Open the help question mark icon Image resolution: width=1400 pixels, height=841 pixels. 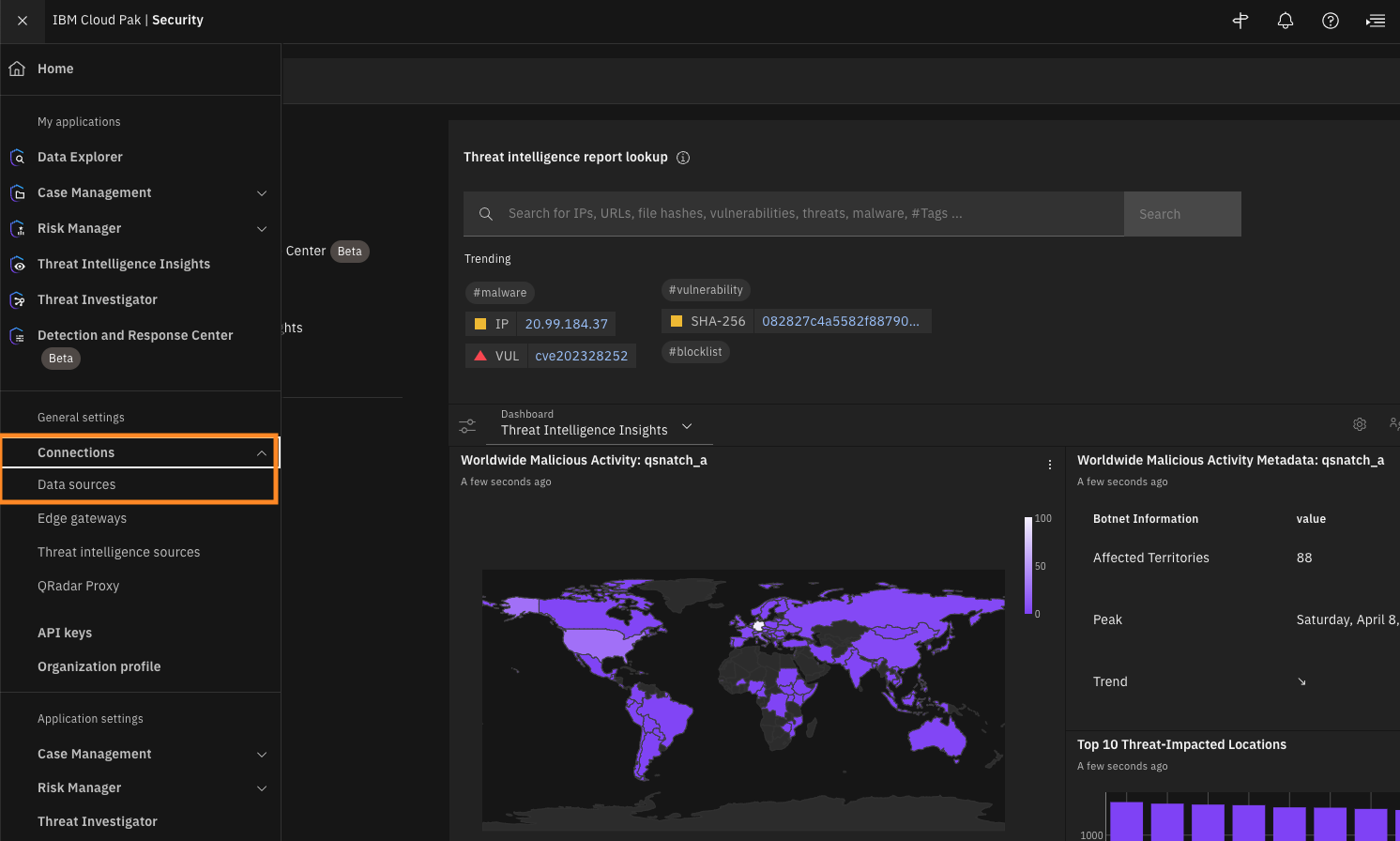[1331, 21]
